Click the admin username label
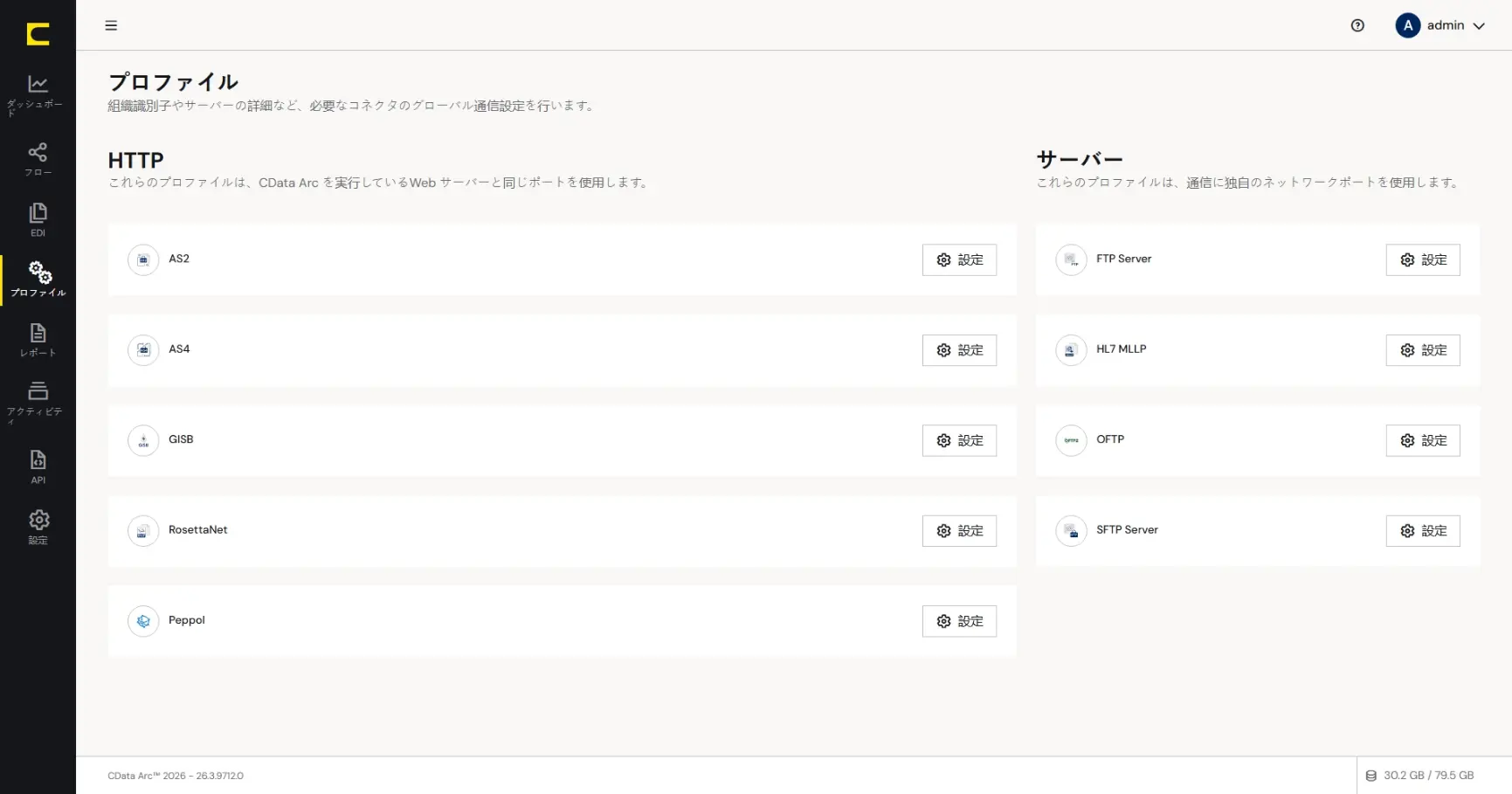 (x=1446, y=25)
